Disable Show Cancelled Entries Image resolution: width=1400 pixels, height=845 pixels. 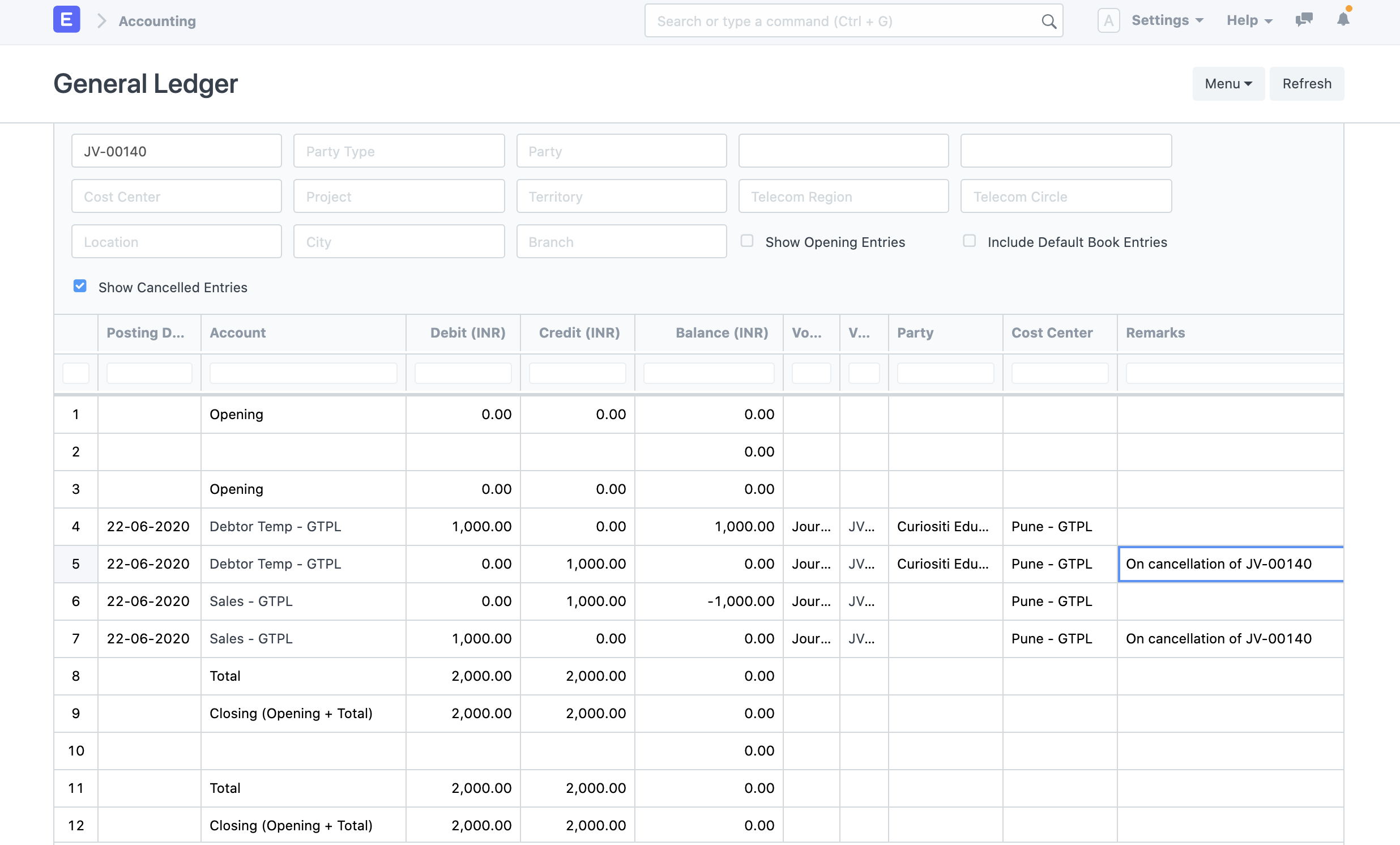click(x=79, y=286)
